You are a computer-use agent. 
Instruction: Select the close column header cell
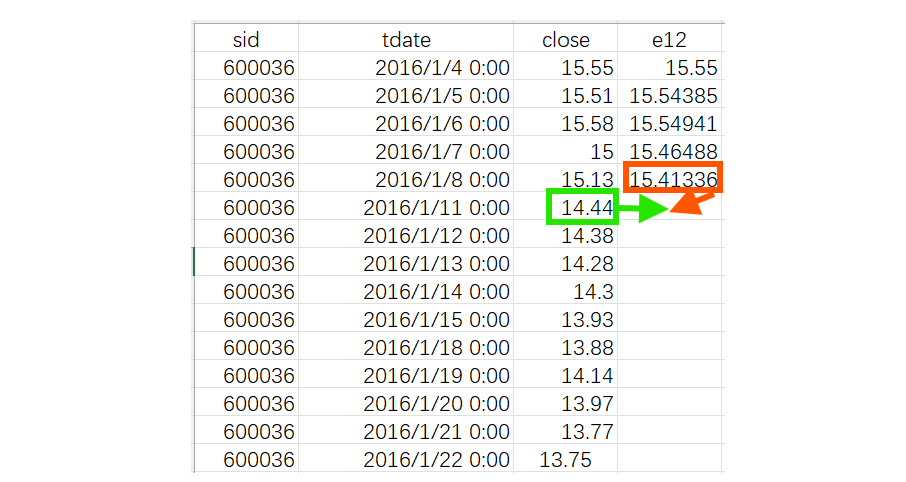pos(565,39)
